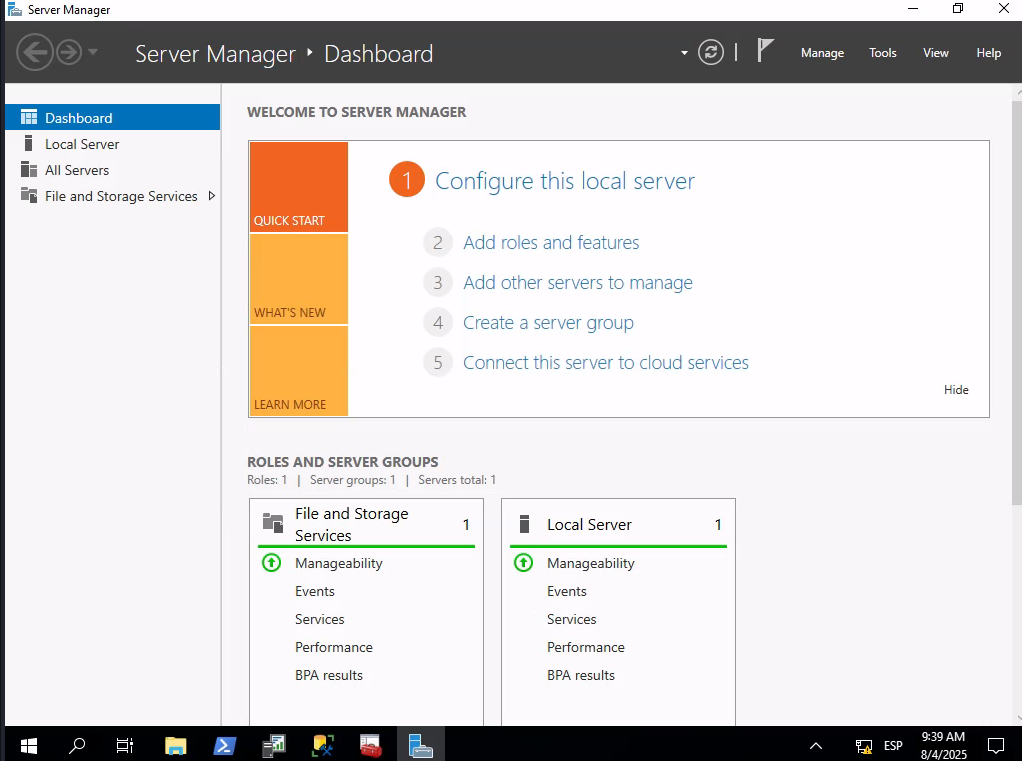Open PowerShell from the taskbar
Viewport: 1022px width, 761px height.
[x=225, y=745]
